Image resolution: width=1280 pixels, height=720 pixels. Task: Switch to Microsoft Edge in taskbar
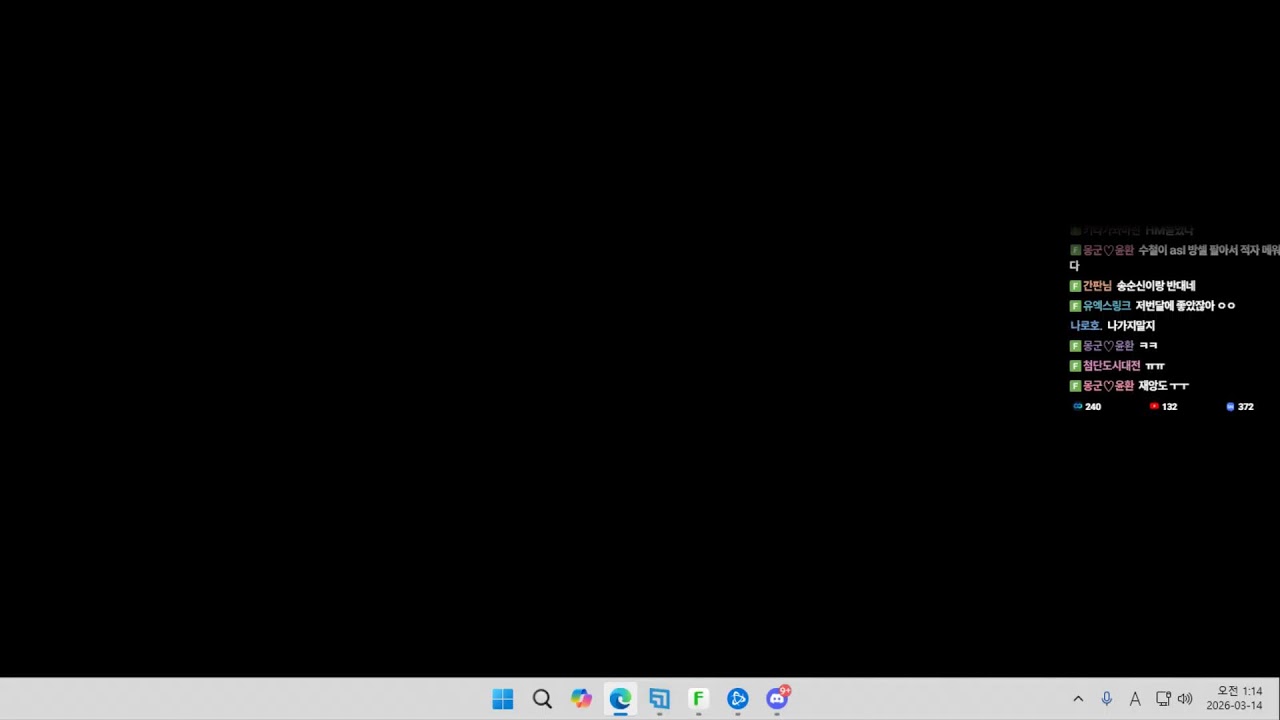pos(621,699)
